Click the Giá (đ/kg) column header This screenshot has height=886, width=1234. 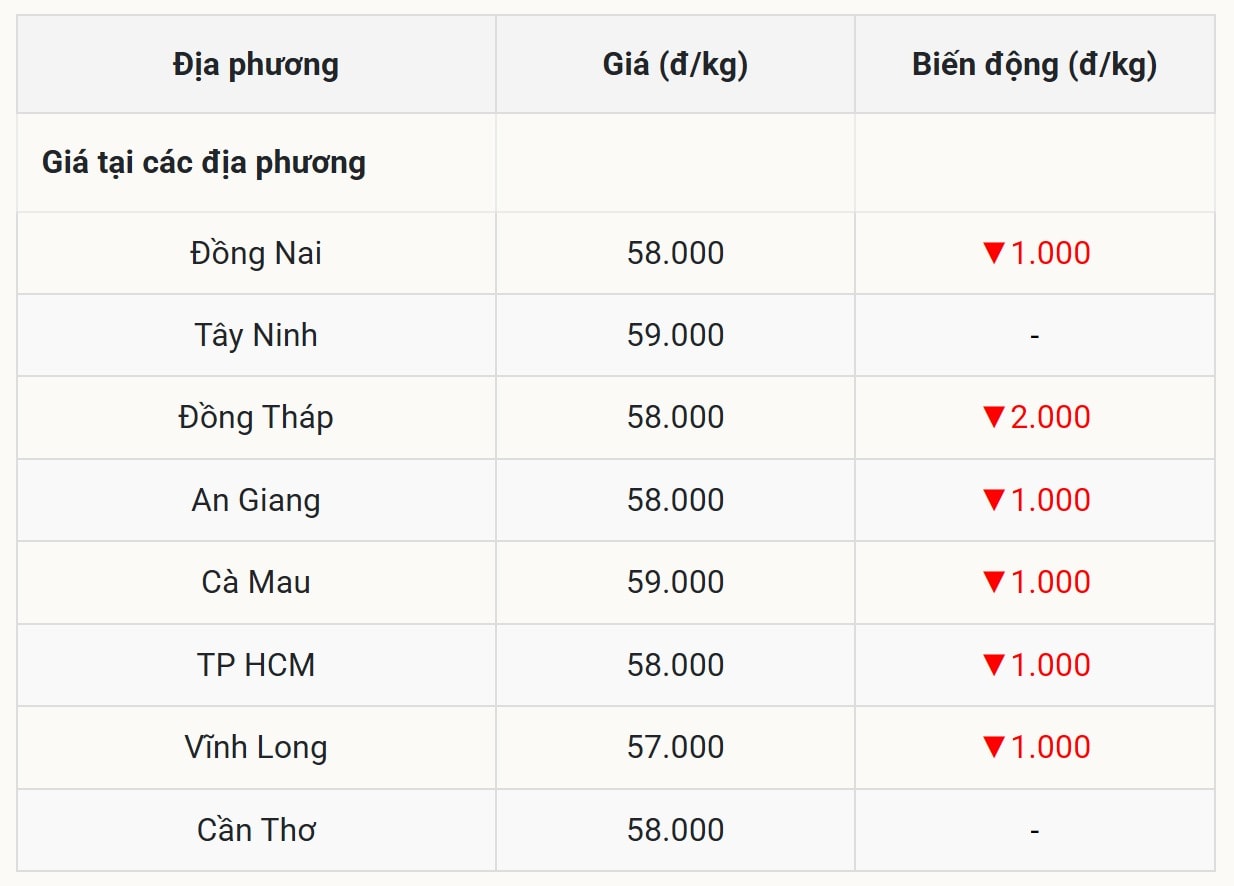point(675,65)
